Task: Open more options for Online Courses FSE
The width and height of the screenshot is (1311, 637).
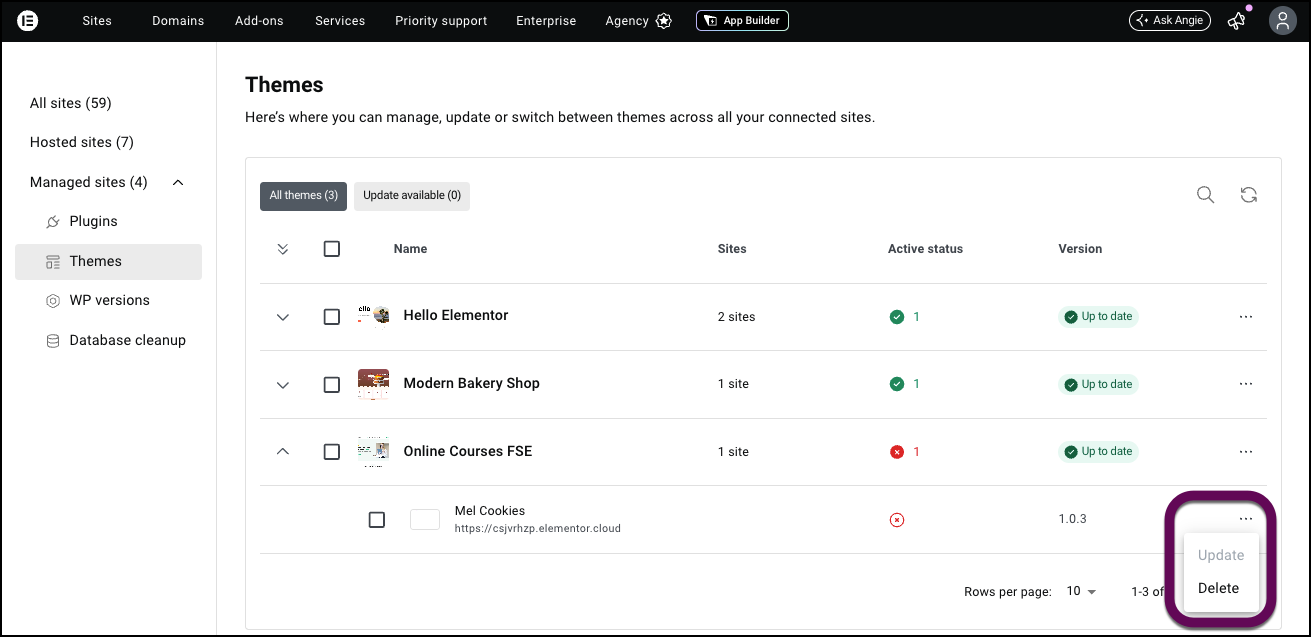Action: point(1246,452)
